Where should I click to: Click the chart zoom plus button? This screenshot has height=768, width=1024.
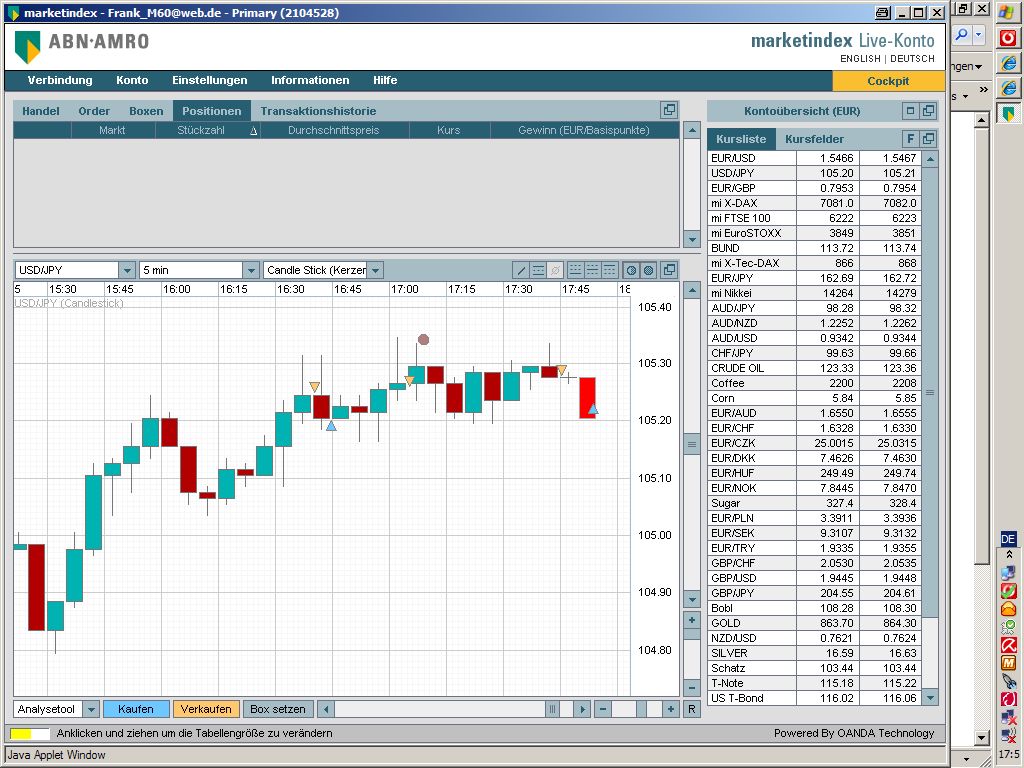pyautogui.click(x=691, y=620)
